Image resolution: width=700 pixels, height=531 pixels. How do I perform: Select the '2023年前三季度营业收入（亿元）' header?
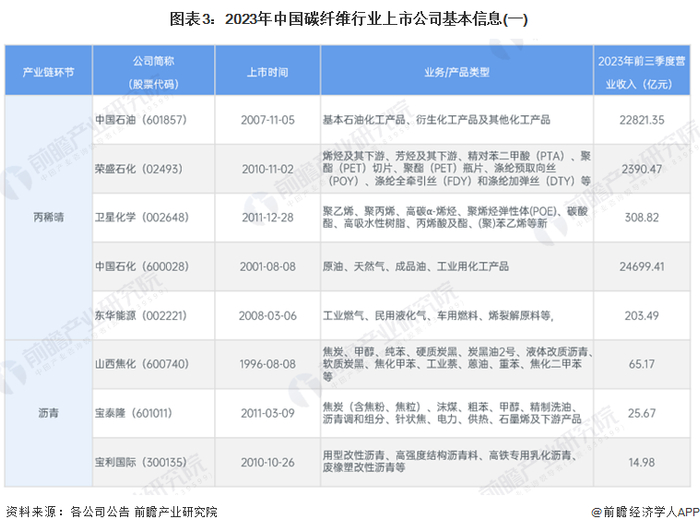pos(642,70)
